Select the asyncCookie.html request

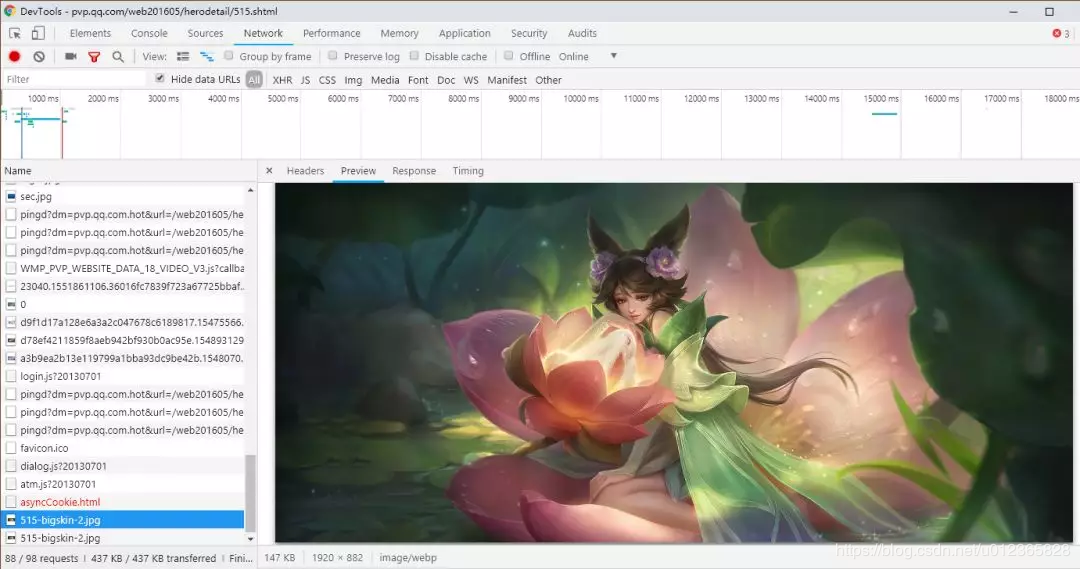tap(124, 501)
